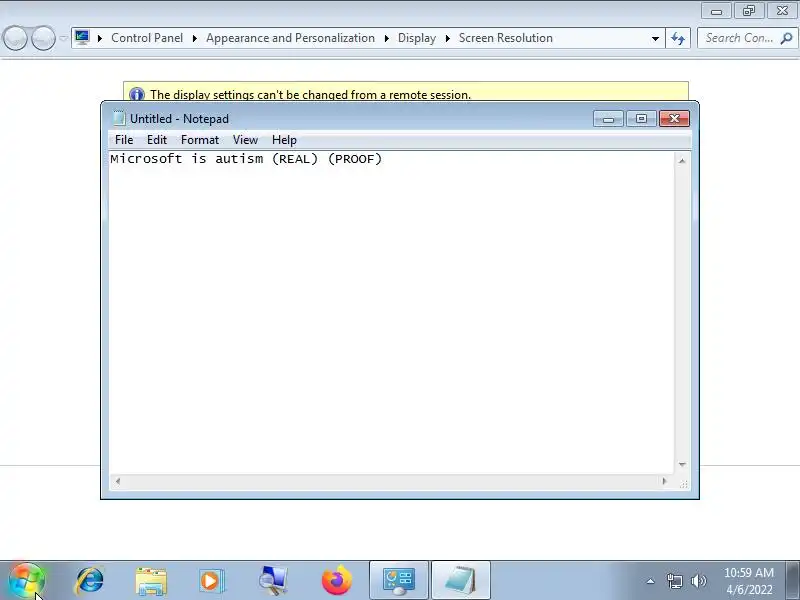Click Back button in Control Panel window
Screen dimensions: 800x600
point(15,38)
